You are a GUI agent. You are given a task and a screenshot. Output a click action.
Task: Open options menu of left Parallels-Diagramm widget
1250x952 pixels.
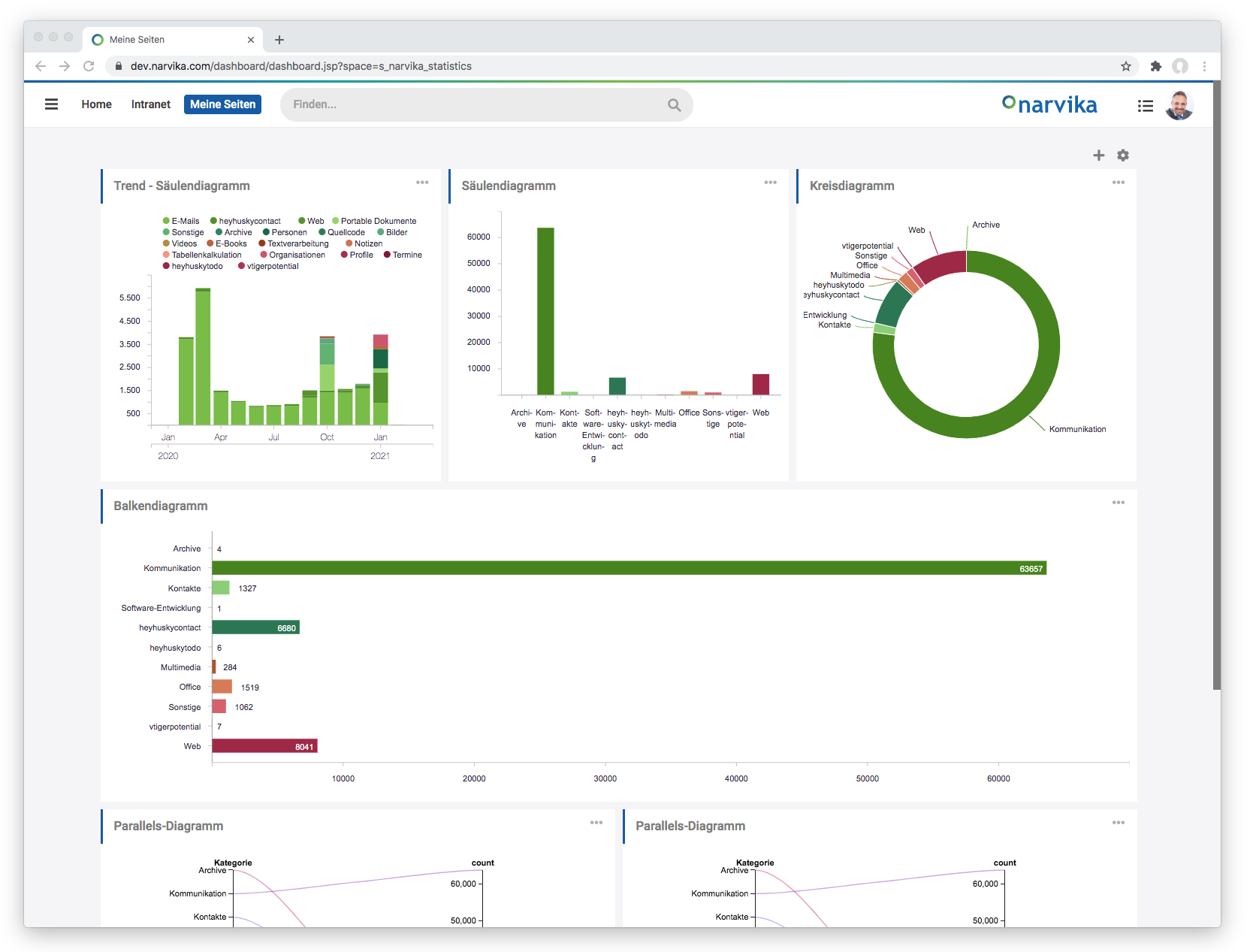pos(596,823)
